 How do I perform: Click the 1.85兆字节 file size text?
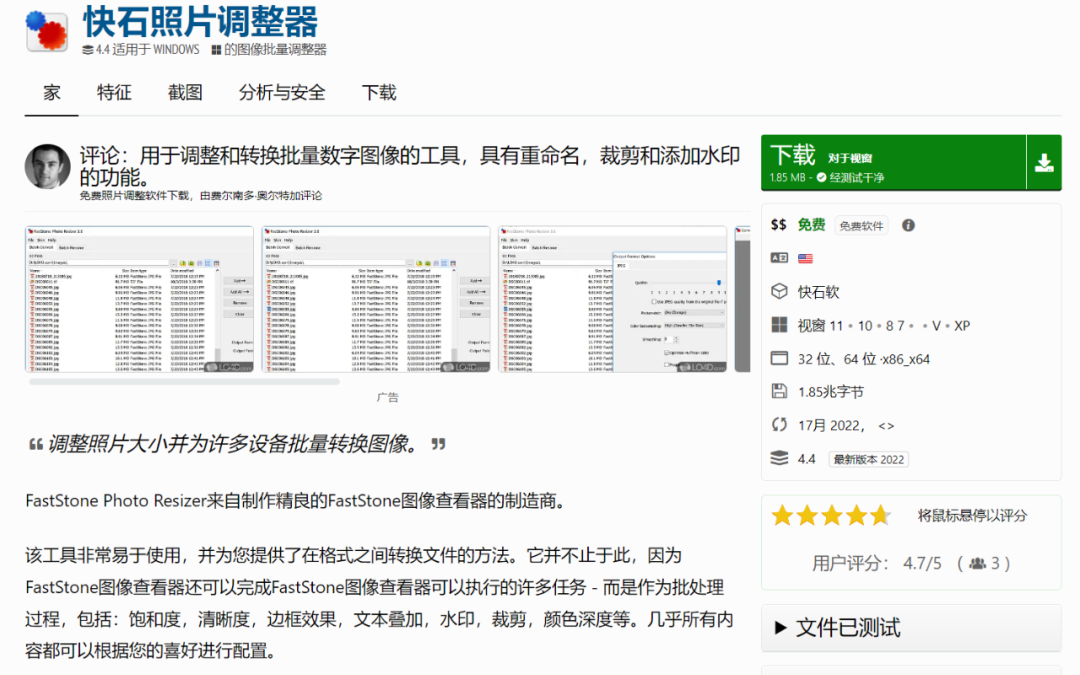pyautogui.click(x=831, y=392)
